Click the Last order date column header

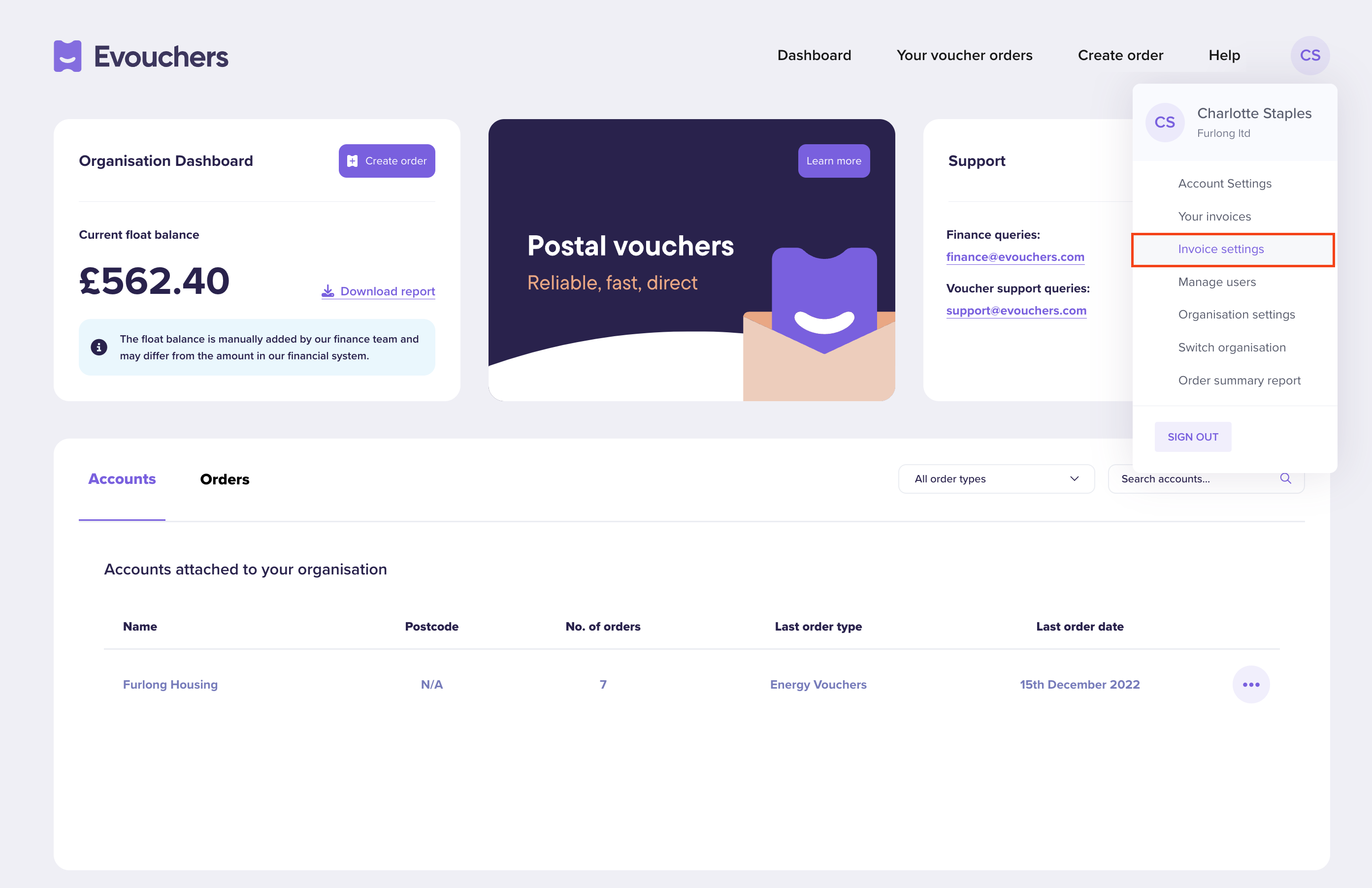click(1079, 627)
